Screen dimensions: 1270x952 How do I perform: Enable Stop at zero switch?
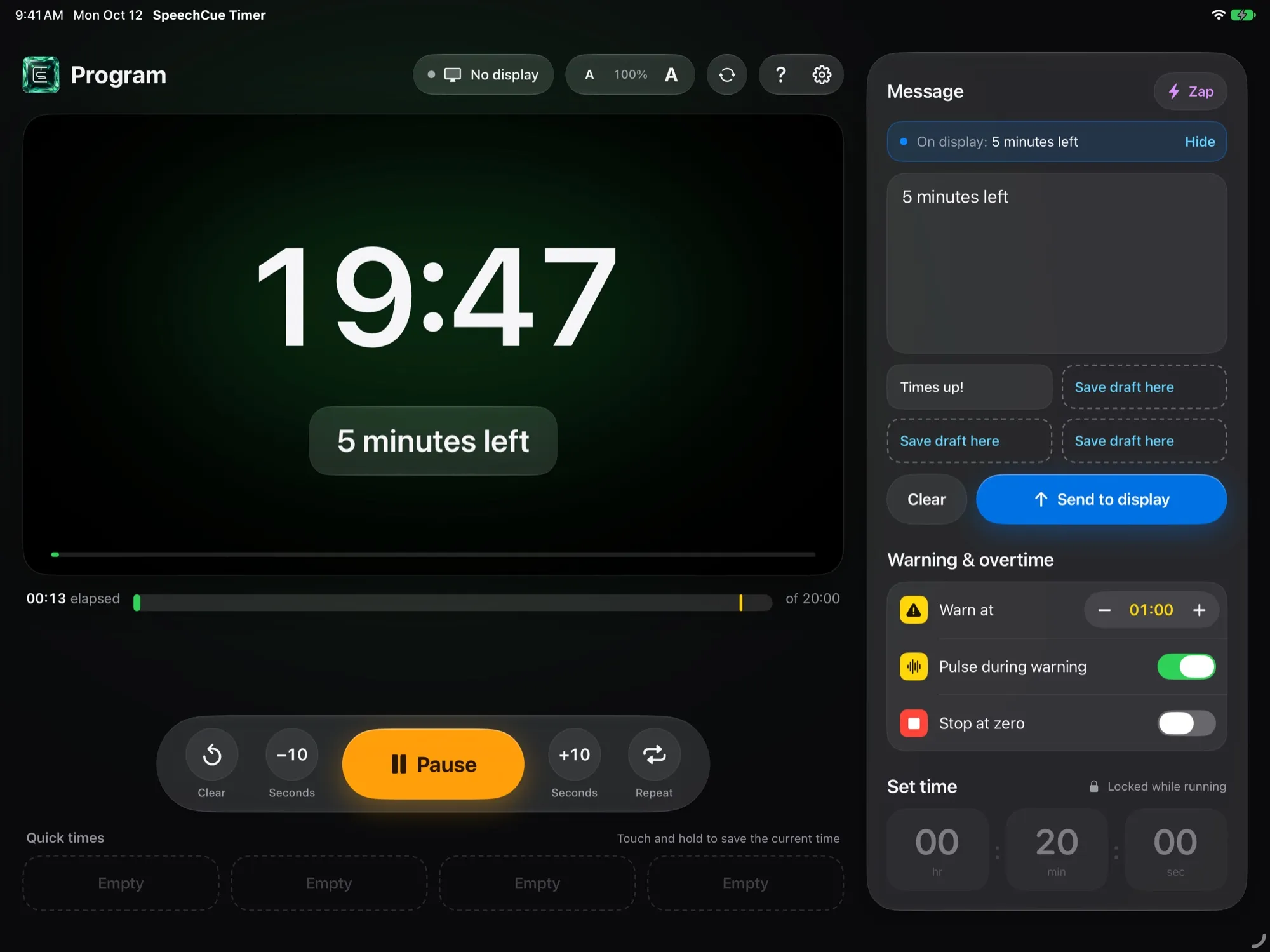[x=1186, y=723]
